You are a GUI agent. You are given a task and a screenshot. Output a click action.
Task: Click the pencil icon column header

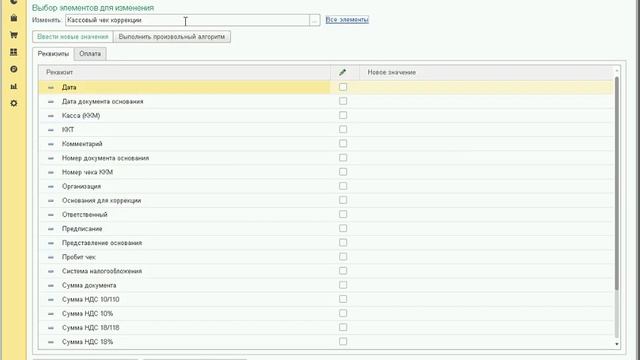[x=342, y=72]
